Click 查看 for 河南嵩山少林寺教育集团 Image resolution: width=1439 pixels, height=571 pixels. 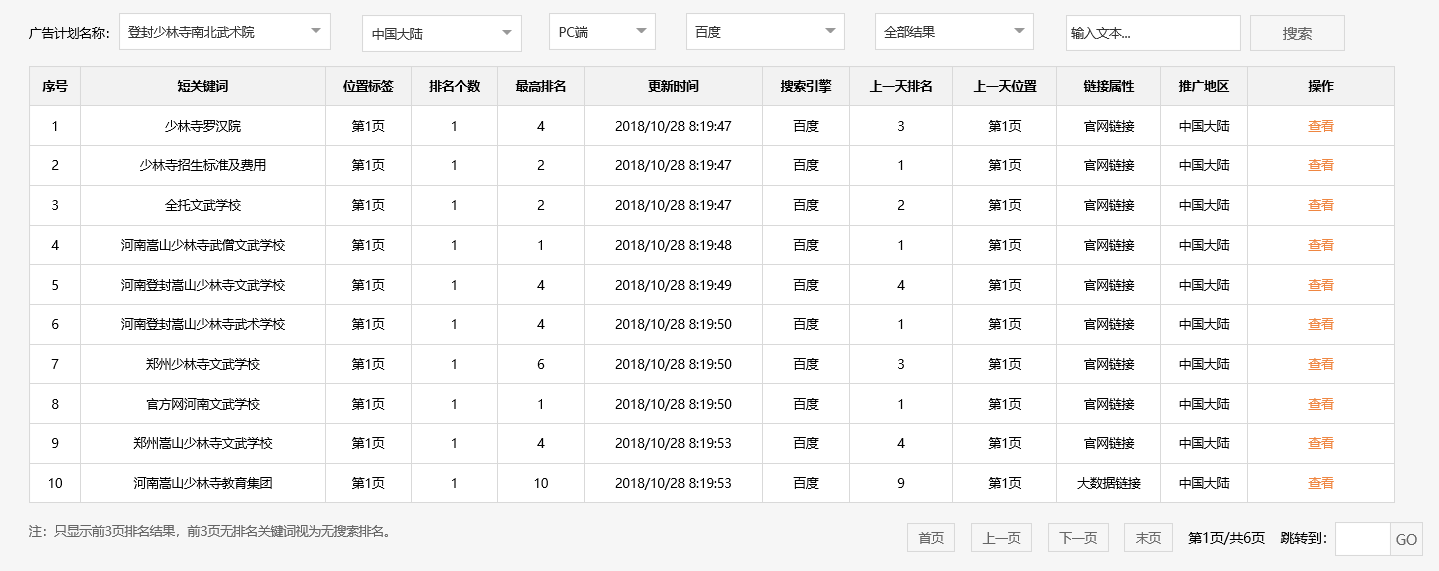tap(1320, 483)
